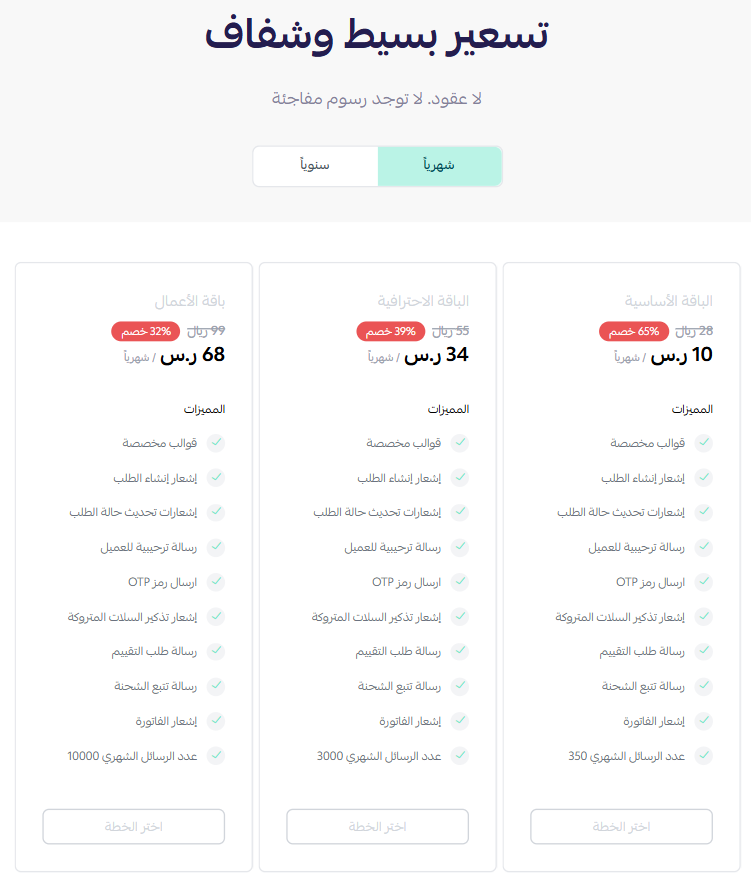Click check icon beside إشعار الفاتورة in business plan

(x=216, y=721)
